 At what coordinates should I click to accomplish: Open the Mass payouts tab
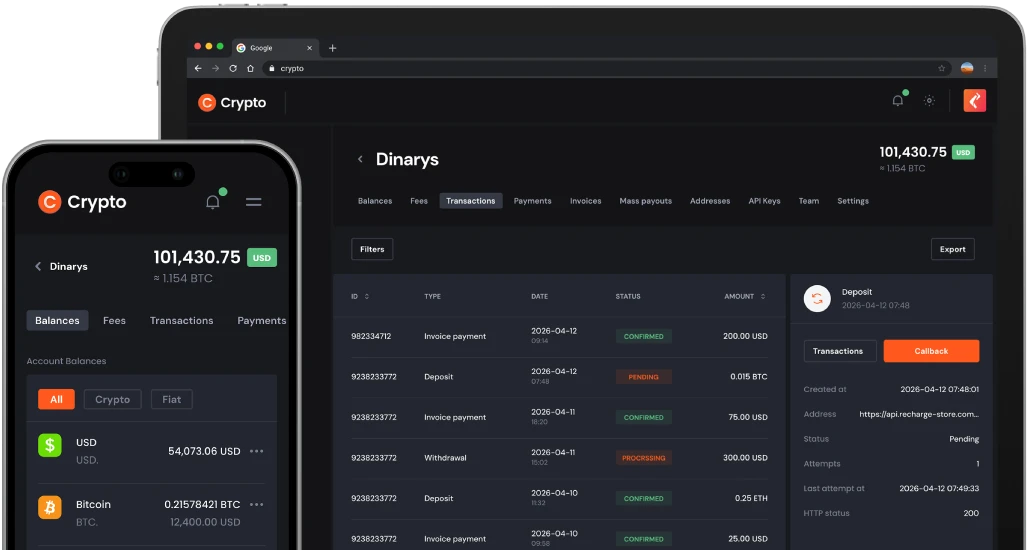point(646,201)
